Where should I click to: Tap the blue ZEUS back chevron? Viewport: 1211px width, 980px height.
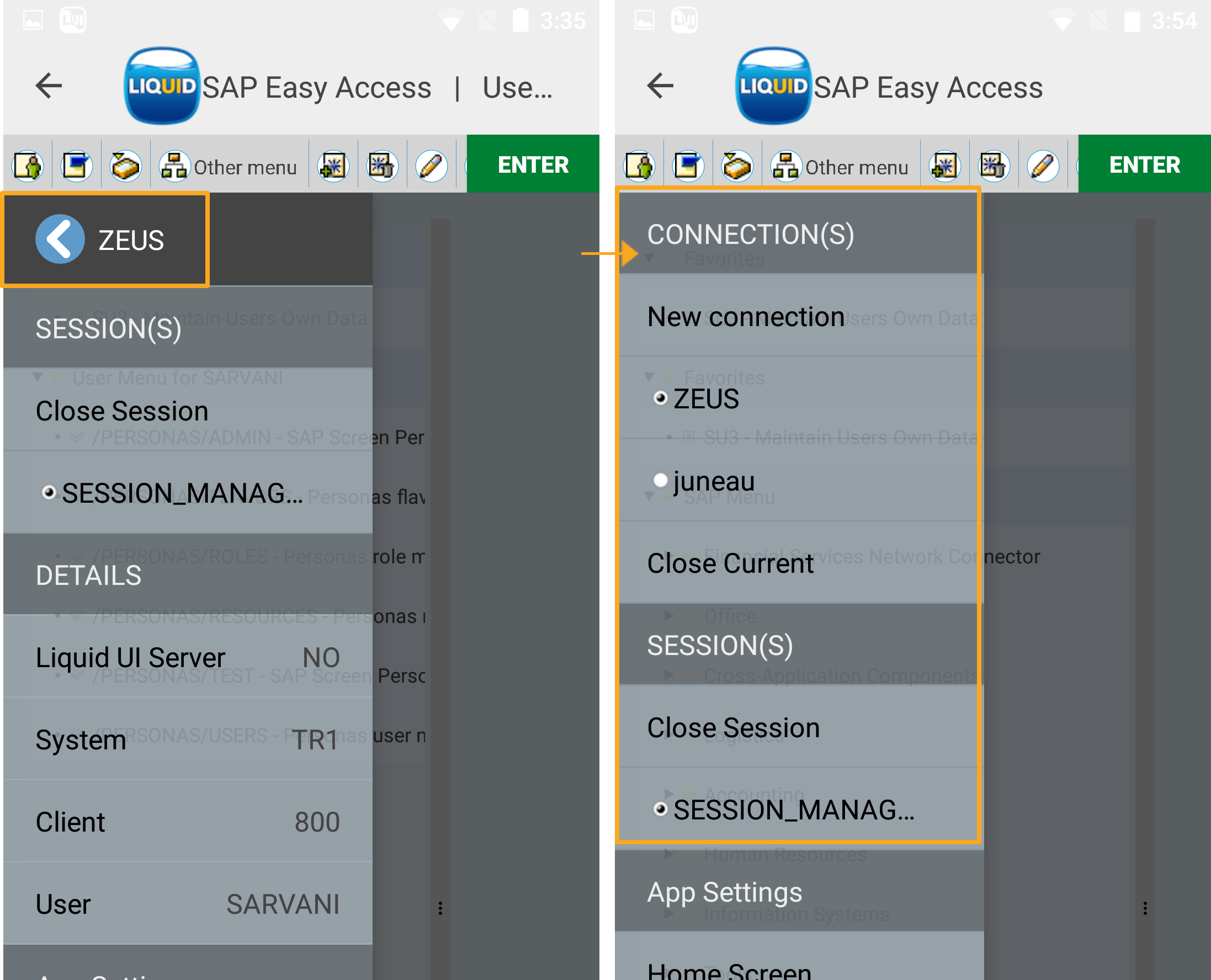pyautogui.click(x=60, y=239)
